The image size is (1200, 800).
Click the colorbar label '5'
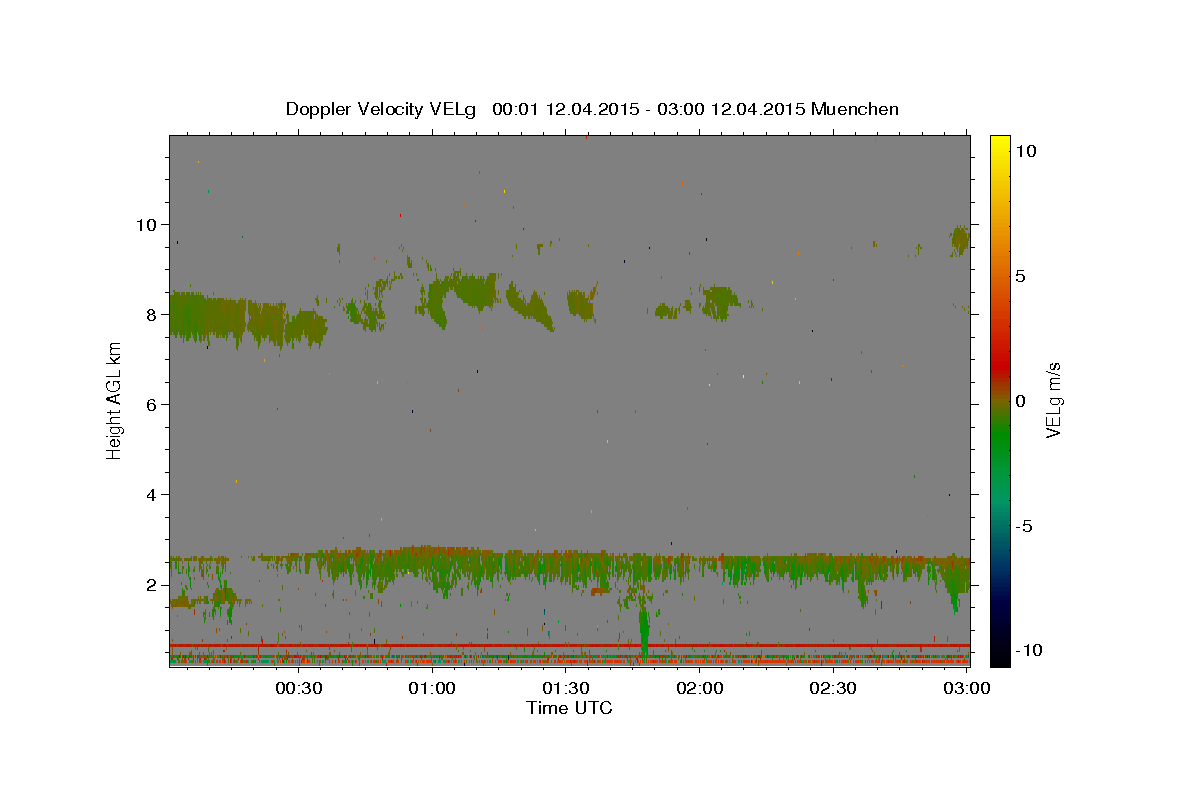(1019, 276)
